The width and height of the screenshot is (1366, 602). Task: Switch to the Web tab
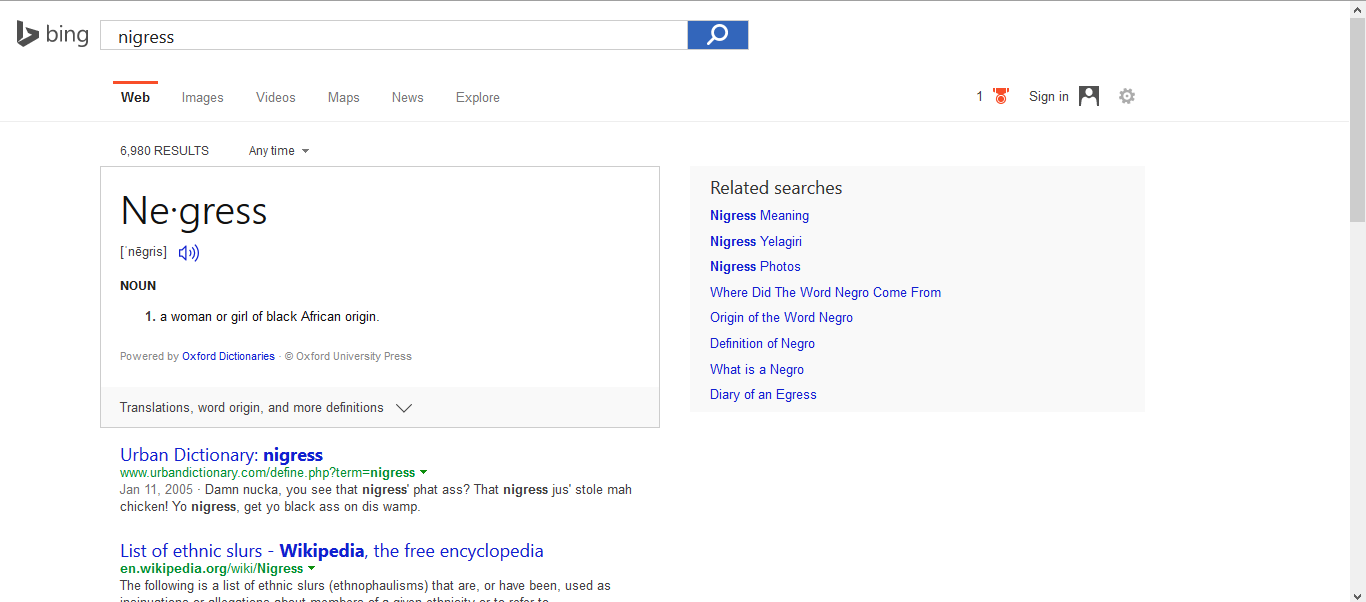[x=135, y=97]
